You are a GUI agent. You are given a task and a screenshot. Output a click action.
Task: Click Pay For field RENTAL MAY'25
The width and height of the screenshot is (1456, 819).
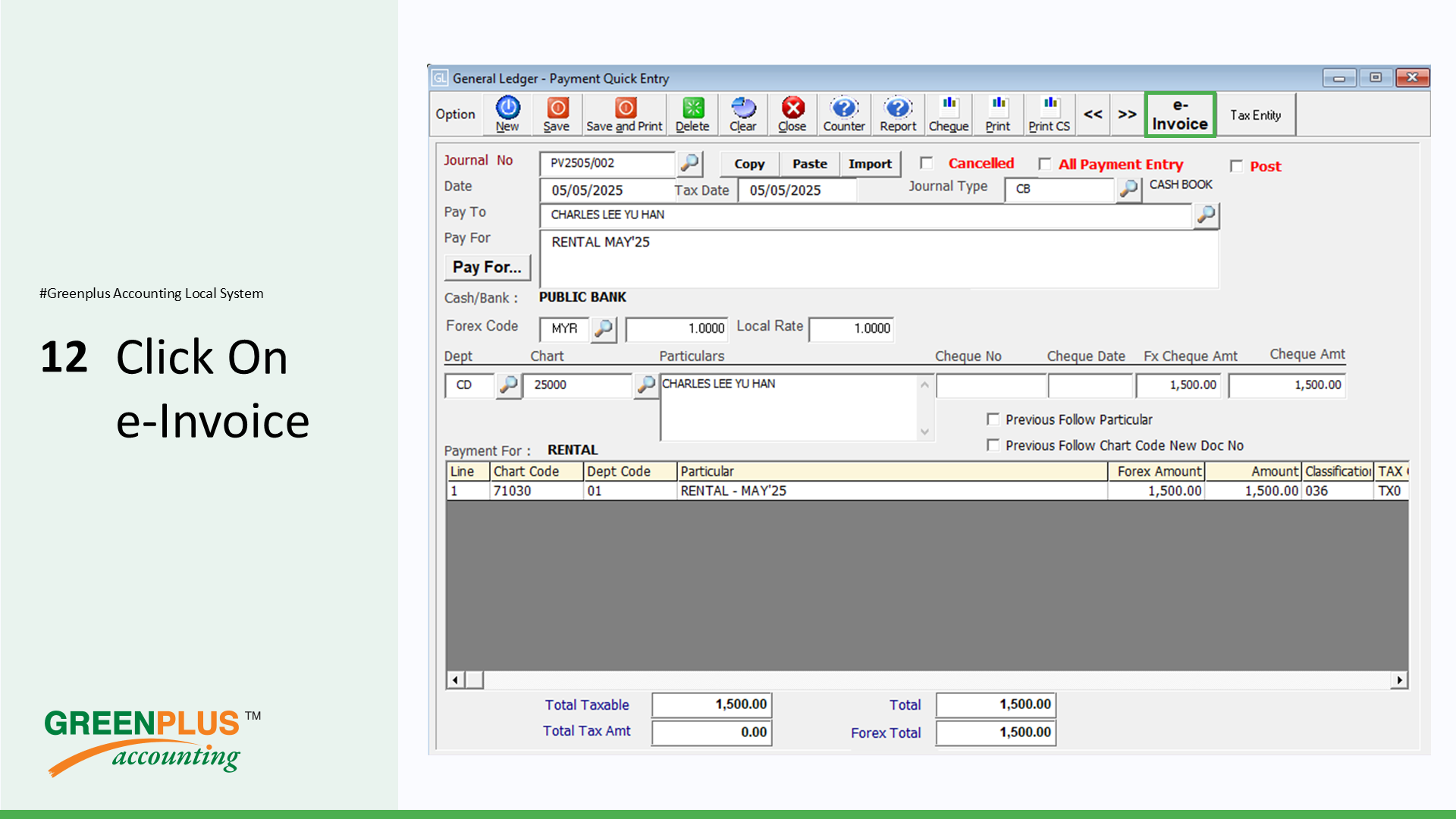879,259
